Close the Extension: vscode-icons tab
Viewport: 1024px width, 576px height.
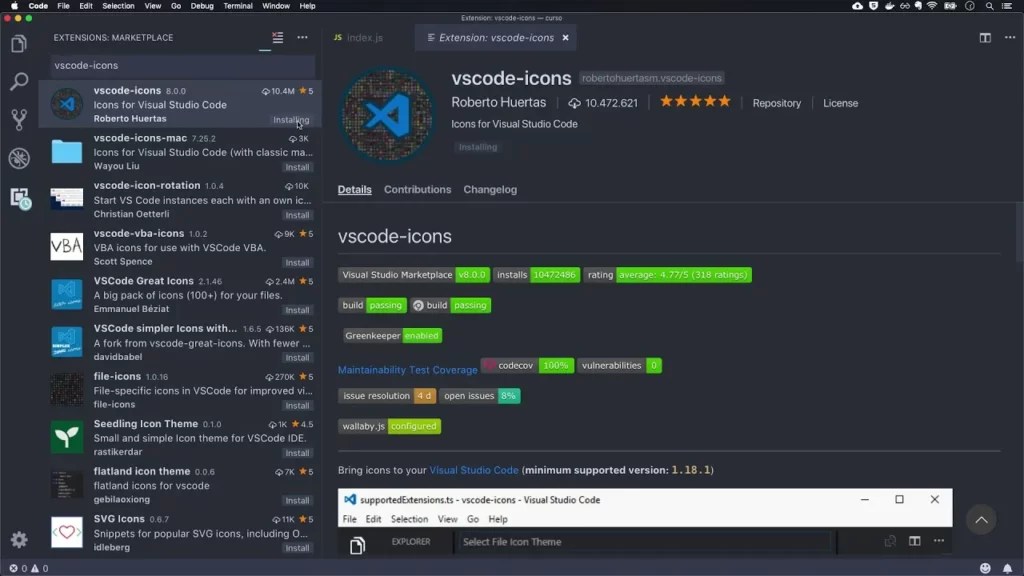coord(566,38)
